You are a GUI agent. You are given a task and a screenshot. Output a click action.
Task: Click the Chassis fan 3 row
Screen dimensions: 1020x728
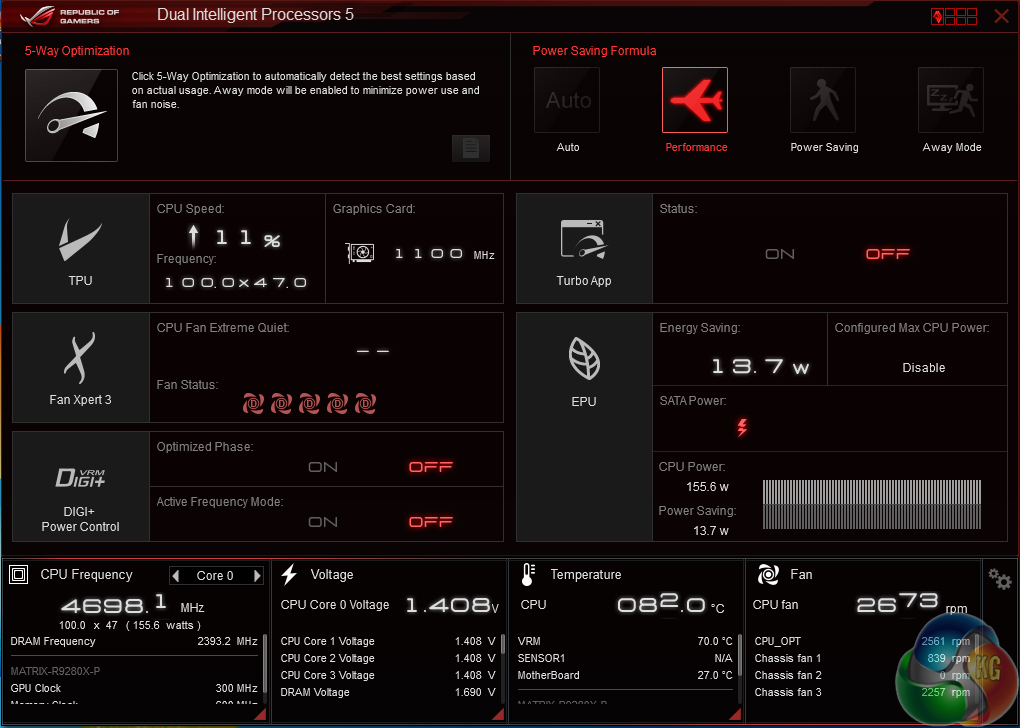[x=862, y=692]
